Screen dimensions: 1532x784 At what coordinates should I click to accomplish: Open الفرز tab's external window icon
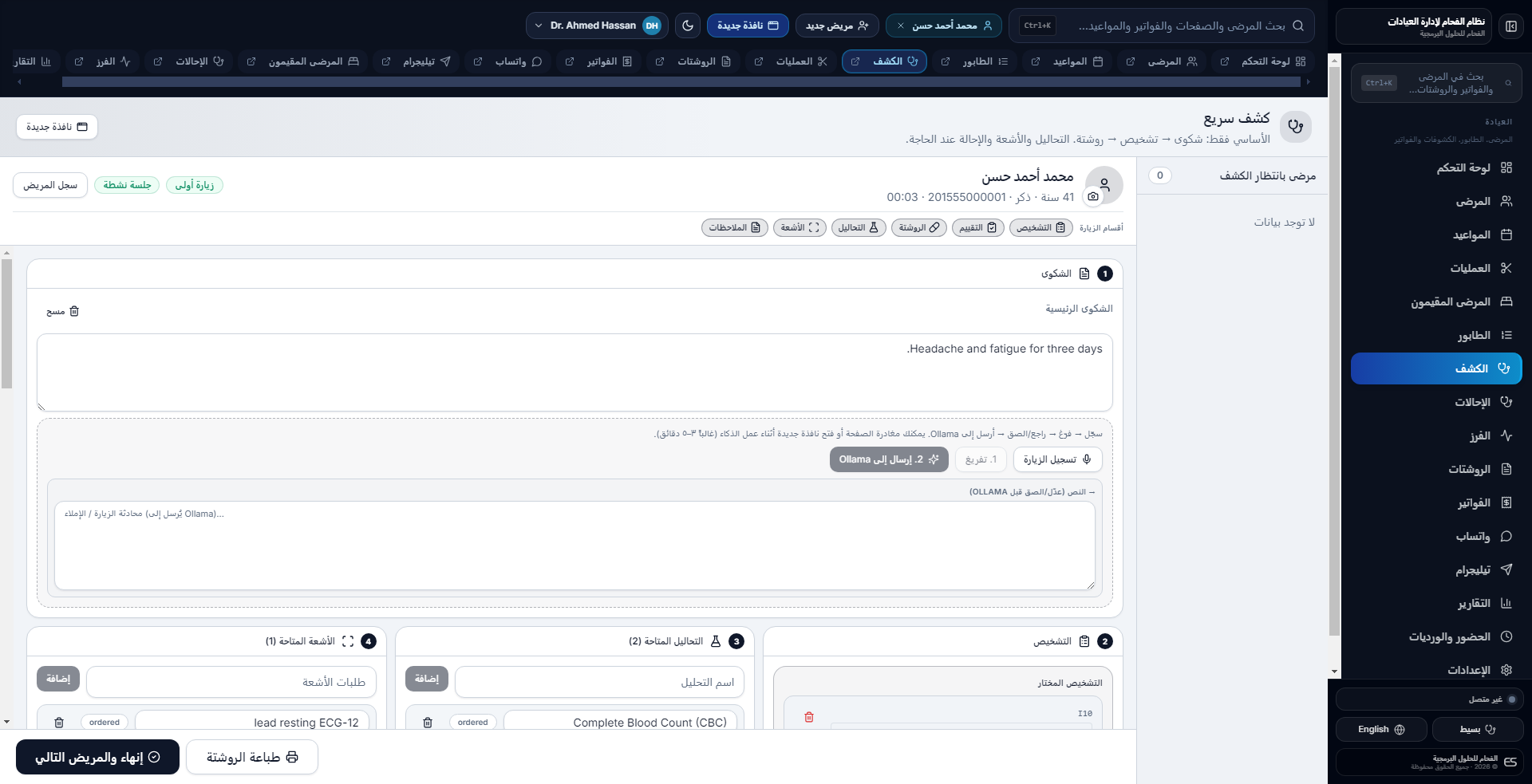pos(79,61)
